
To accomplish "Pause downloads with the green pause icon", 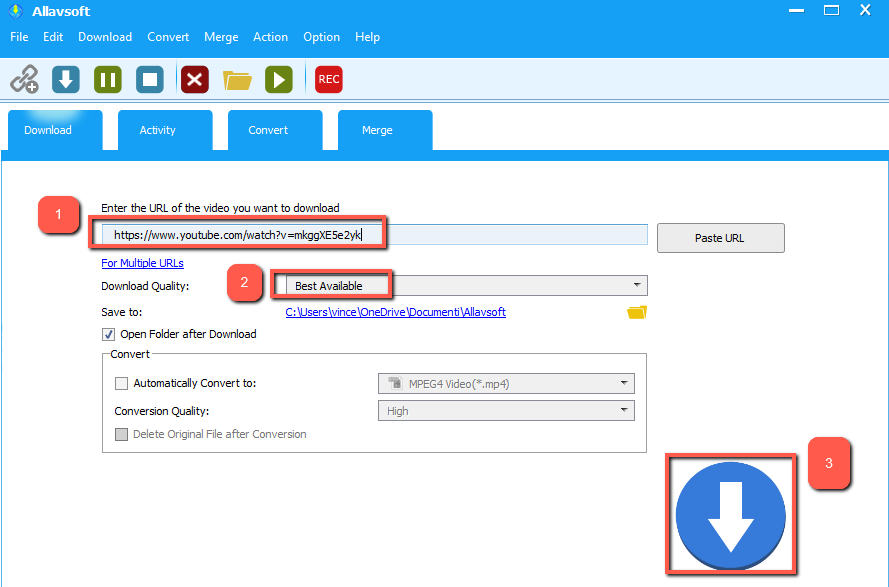I will pos(108,79).
